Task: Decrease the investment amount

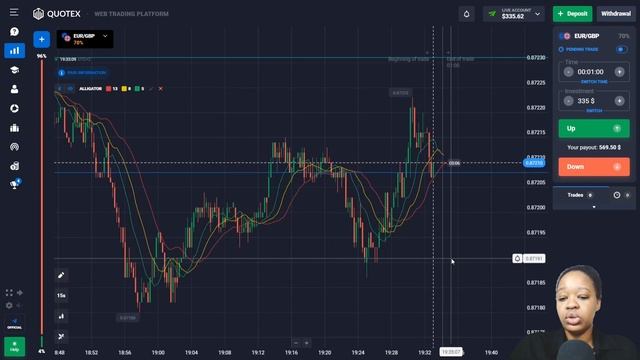Action: pos(568,101)
